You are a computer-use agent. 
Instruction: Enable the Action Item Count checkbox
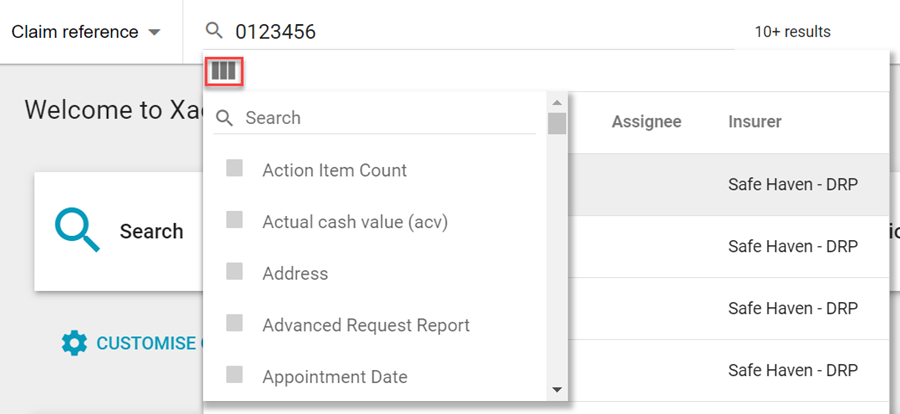(234, 169)
